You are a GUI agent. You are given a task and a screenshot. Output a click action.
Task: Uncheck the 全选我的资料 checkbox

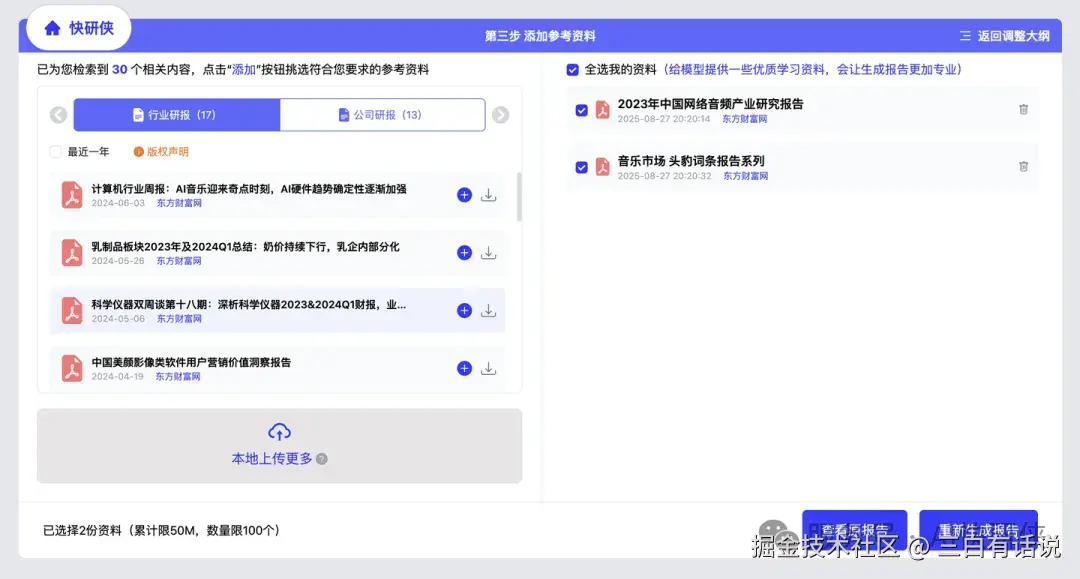click(x=574, y=70)
